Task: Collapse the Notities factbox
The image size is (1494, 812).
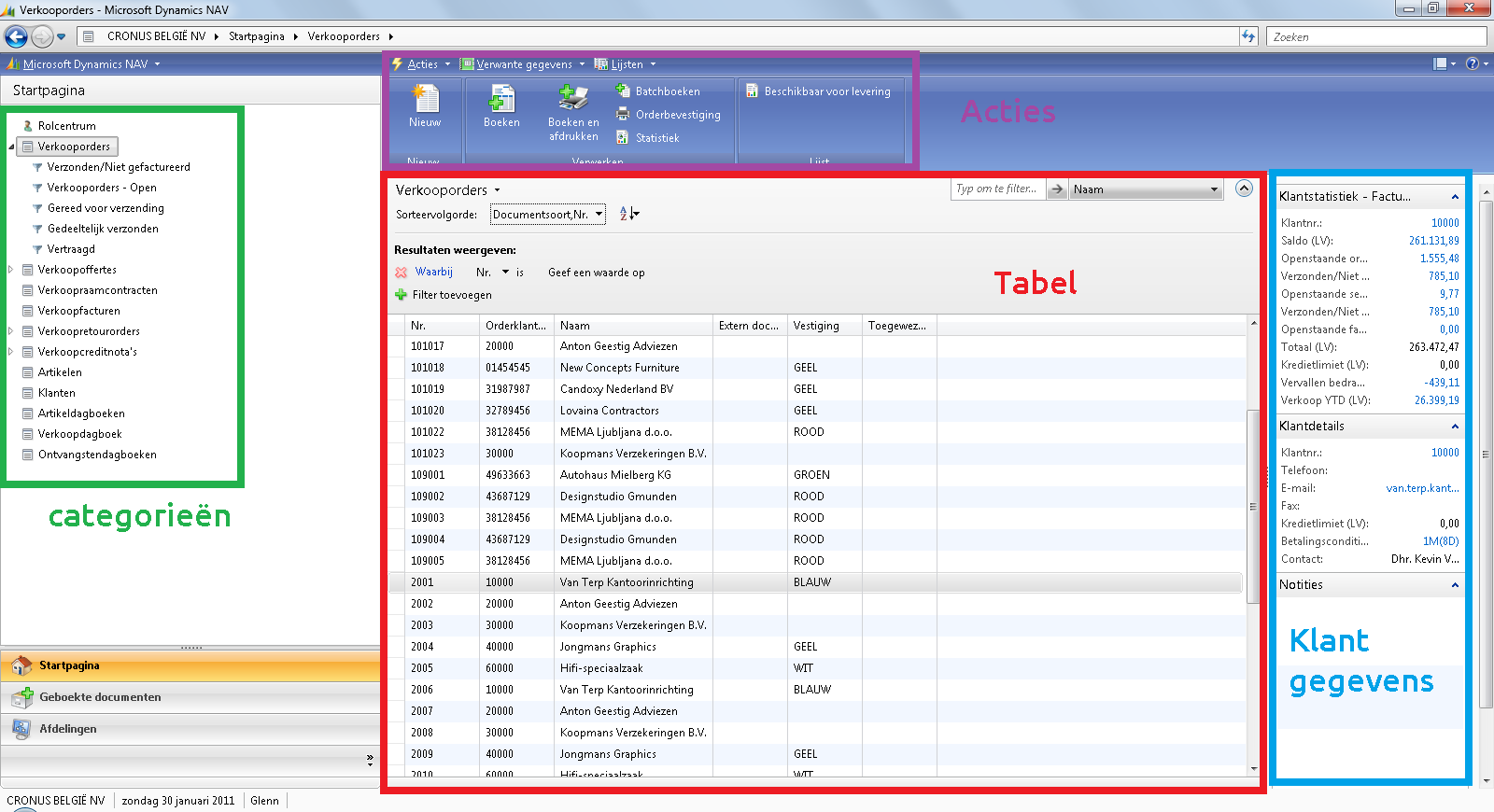Action: click(x=1455, y=585)
